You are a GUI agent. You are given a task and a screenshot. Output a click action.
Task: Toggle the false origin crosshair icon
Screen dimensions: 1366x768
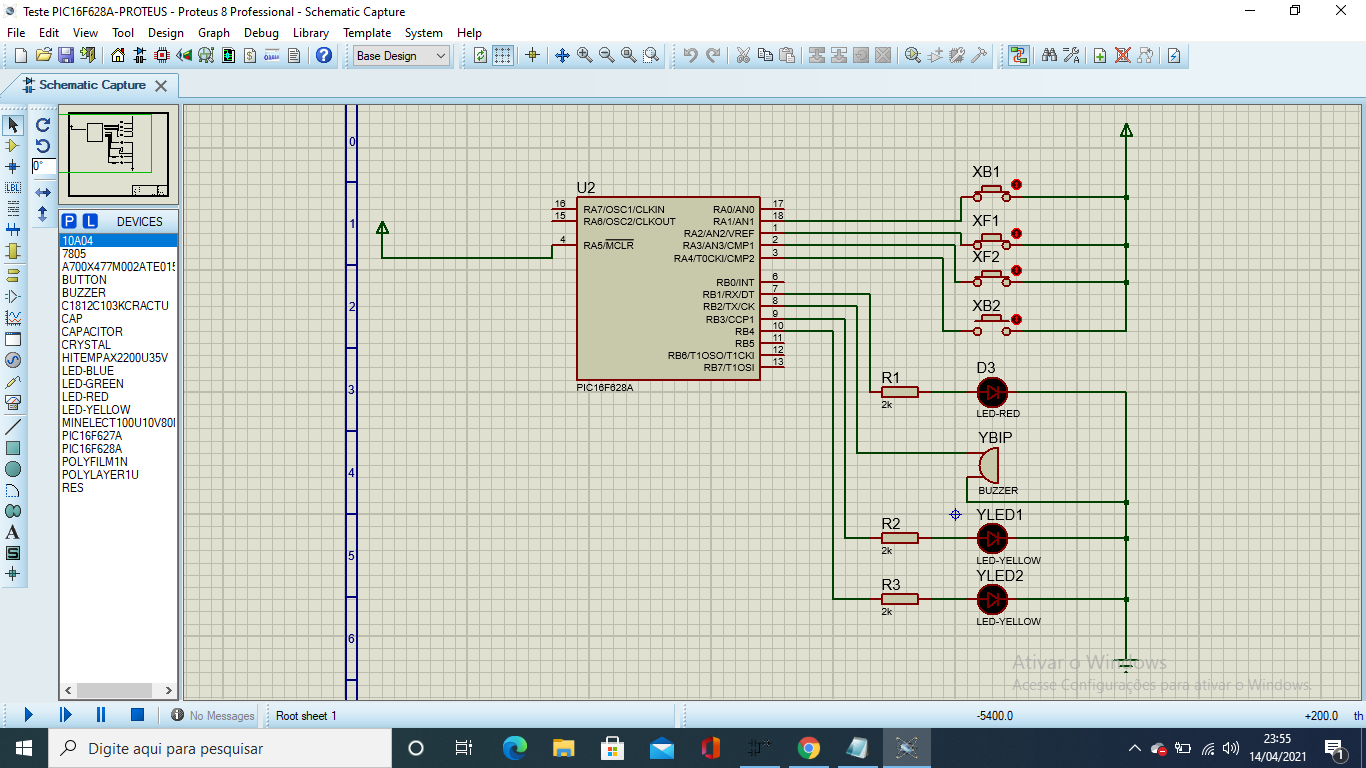click(532, 55)
